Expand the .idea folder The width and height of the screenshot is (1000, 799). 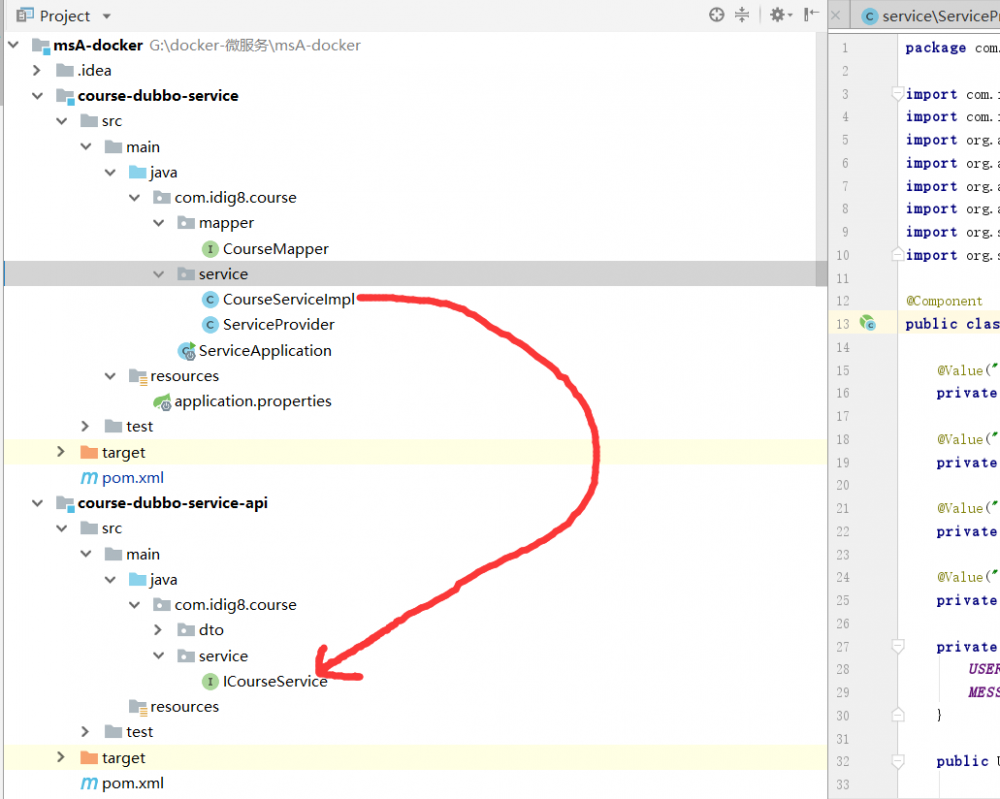[37, 70]
